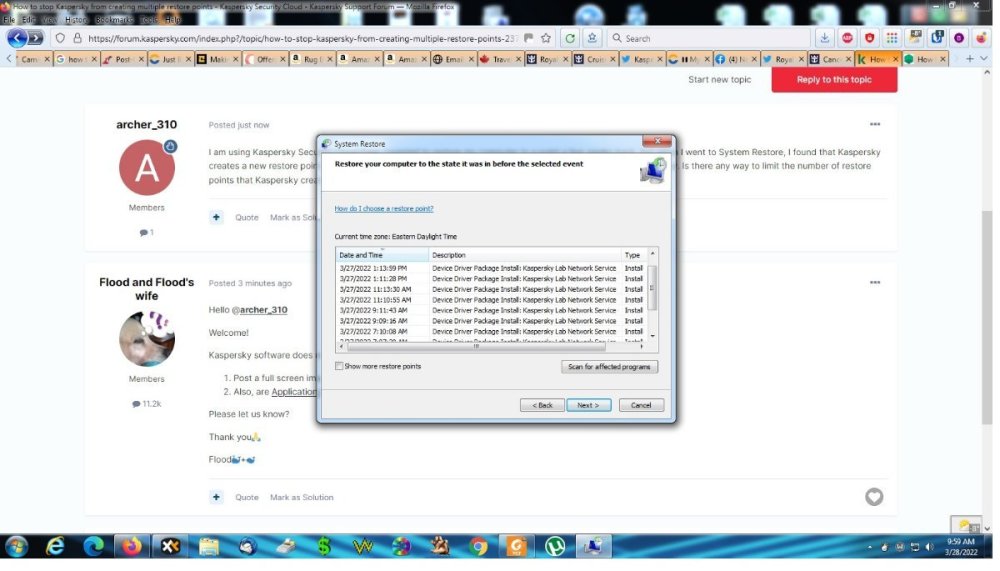Click the plus multiquote icon on Flood's post

[x=216, y=497]
